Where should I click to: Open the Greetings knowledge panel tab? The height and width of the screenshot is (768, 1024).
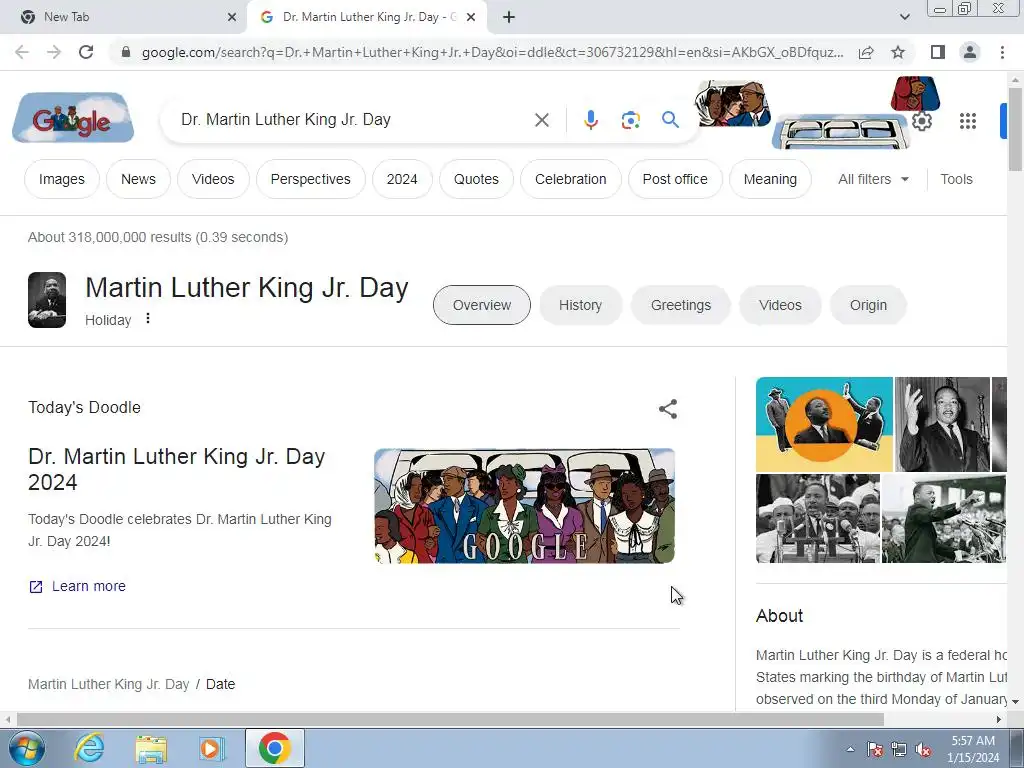680,305
